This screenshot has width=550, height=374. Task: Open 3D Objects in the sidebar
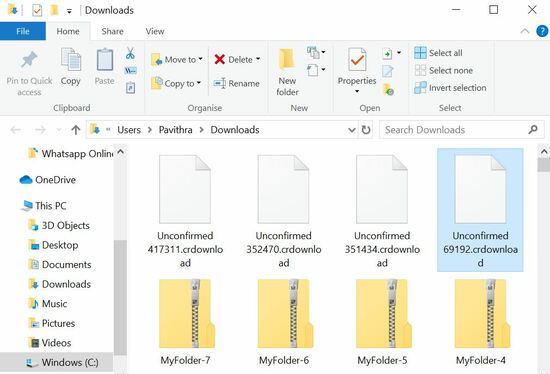pos(59,225)
